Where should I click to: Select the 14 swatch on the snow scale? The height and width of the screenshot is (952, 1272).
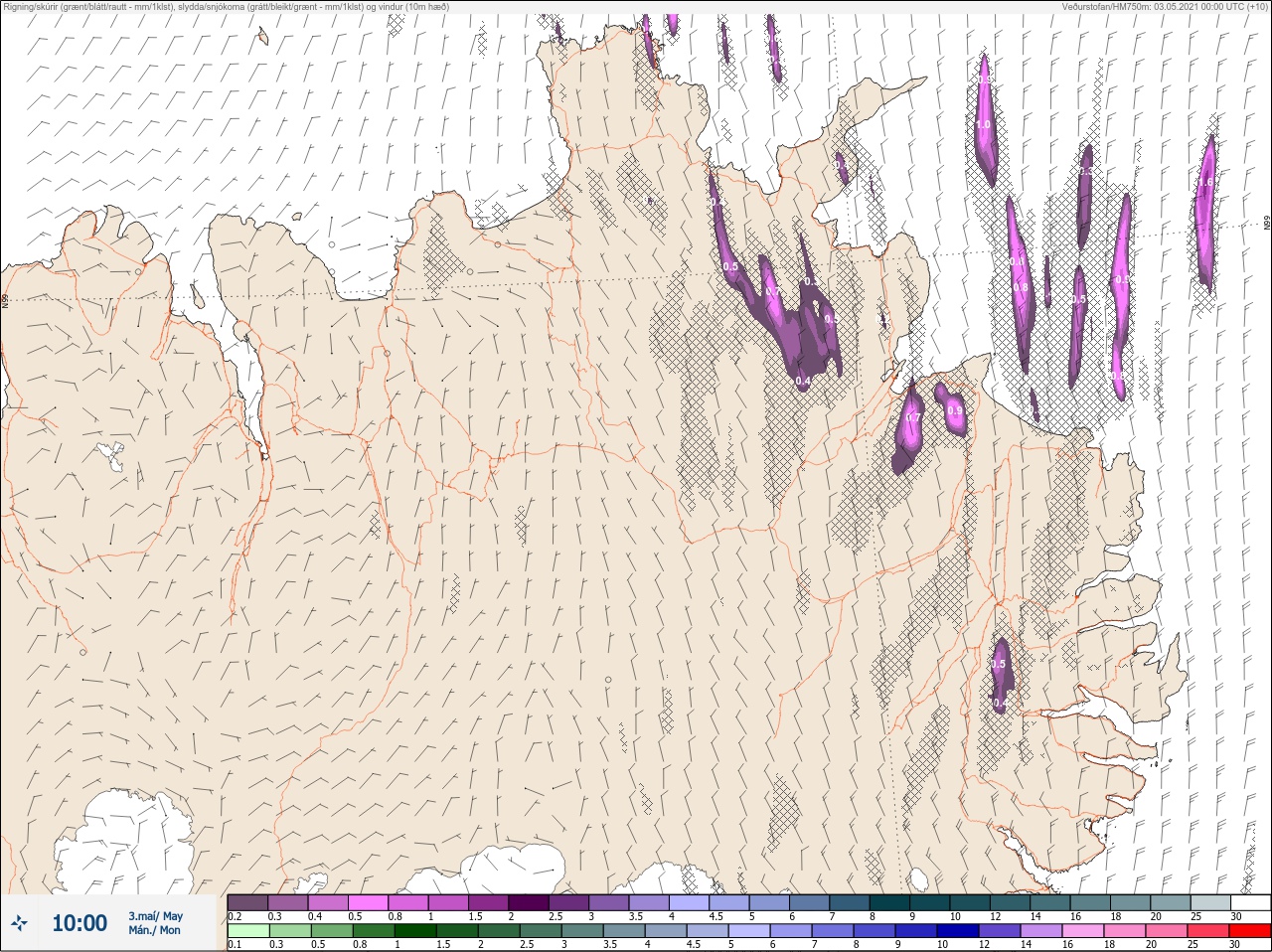pyautogui.click(x=1050, y=902)
